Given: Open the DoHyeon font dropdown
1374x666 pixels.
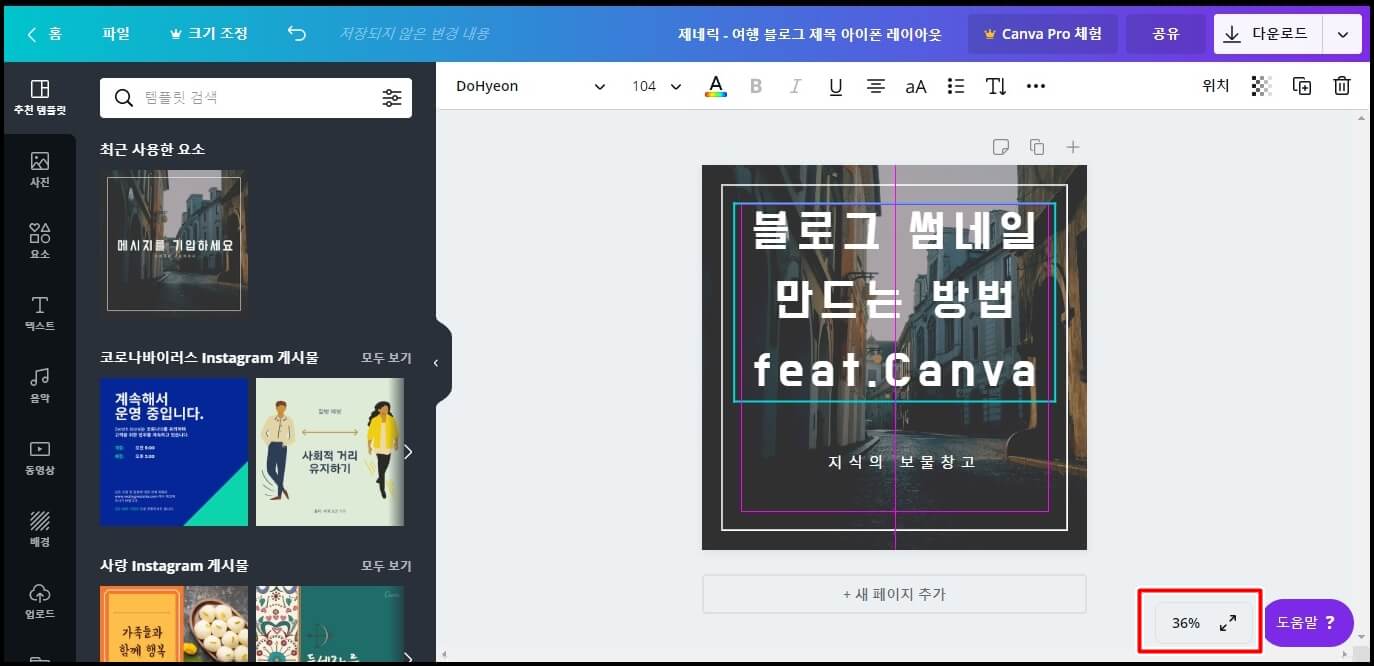Looking at the screenshot, I should (530, 86).
